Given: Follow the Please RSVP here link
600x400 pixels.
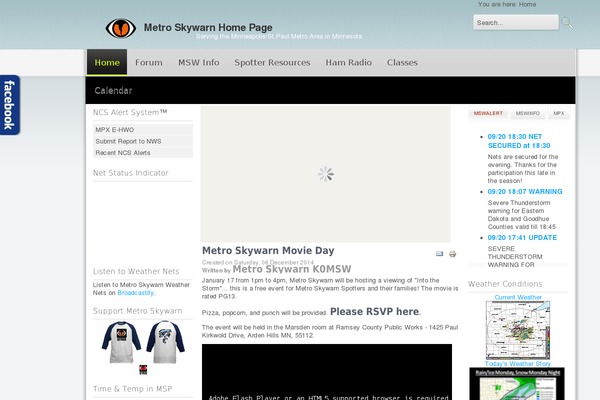Looking at the screenshot, I should [x=374, y=312].
